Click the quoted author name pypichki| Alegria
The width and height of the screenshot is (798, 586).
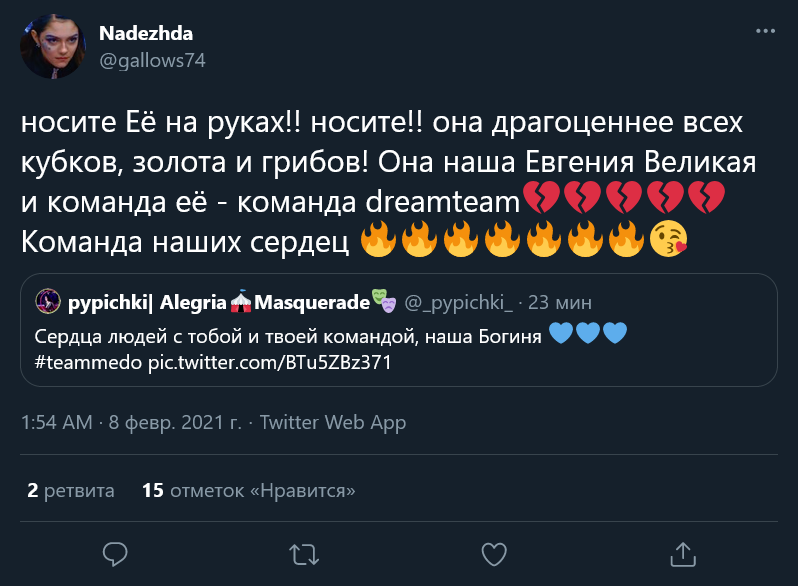tap(147, 302)
